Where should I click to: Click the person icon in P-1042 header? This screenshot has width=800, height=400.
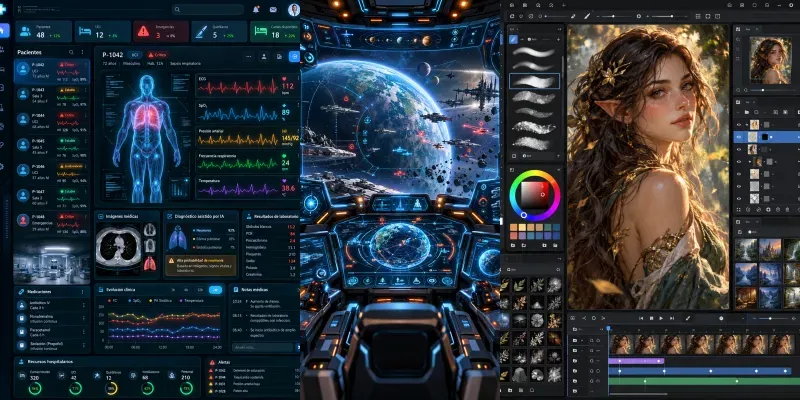(264, 57)
